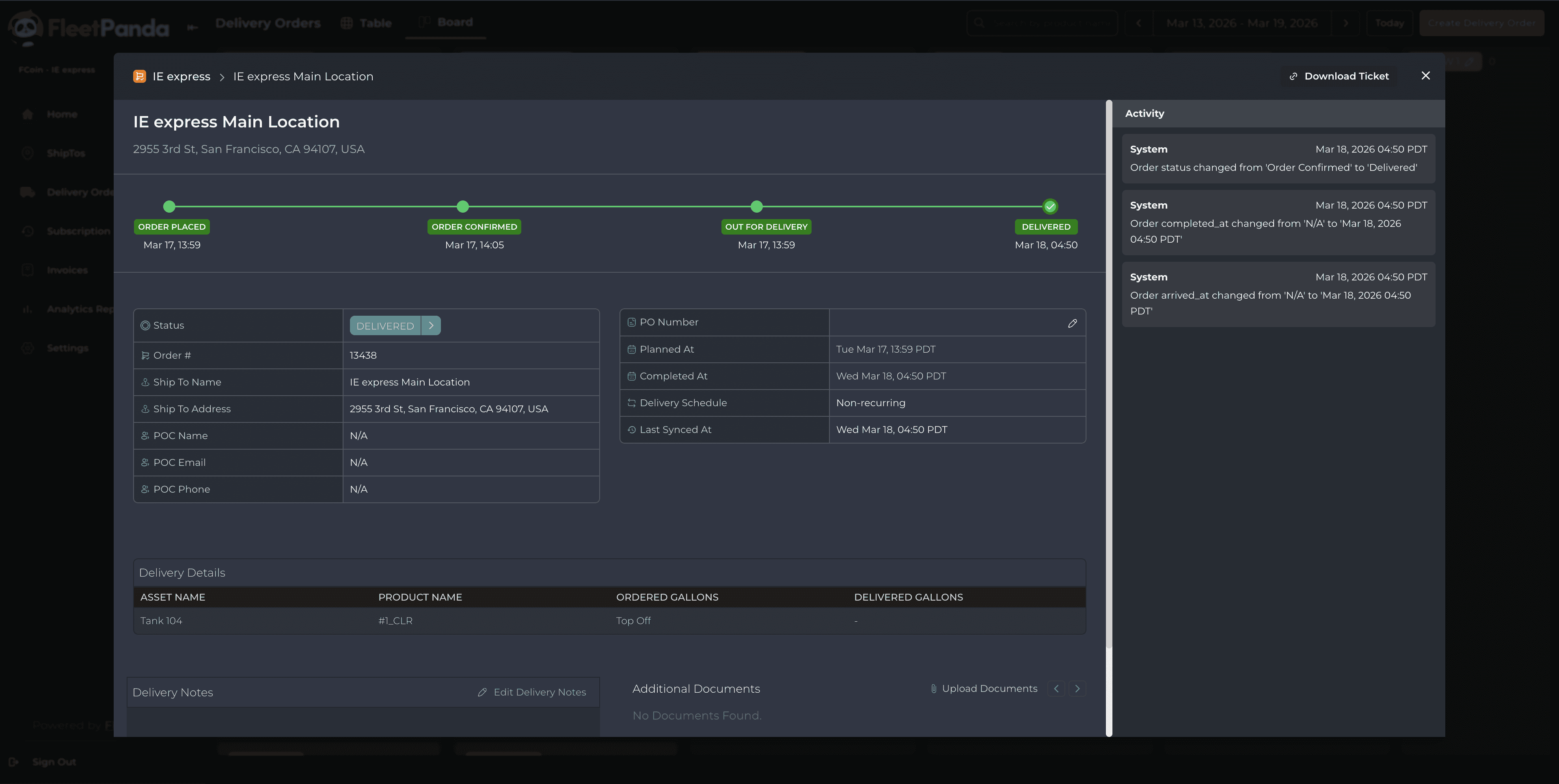Click the Out For Delivery timeline dot
This screenshot has width=1559, height=784.
756,206
